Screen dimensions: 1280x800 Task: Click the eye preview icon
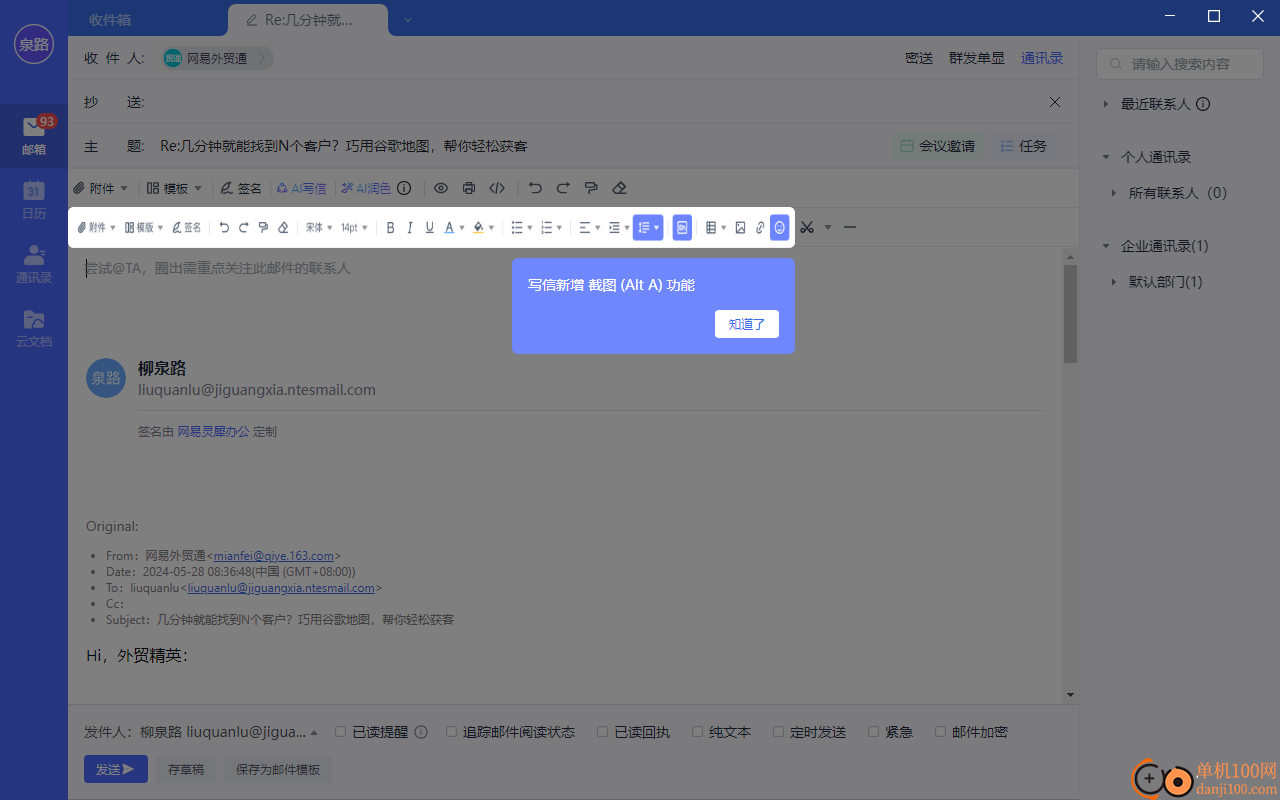[x=440, y=188]
